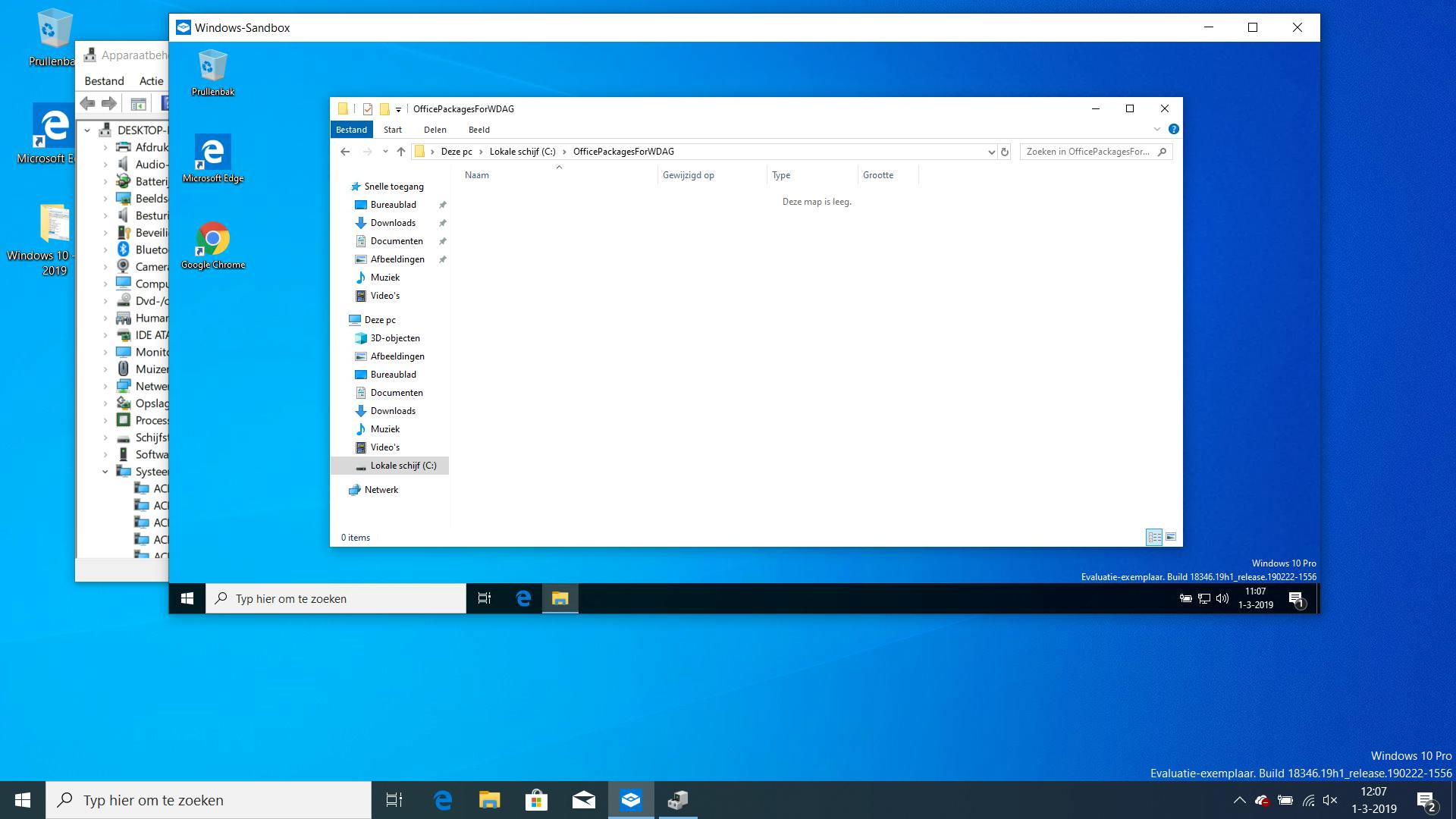Open the Explorer help question-mark icon

point(1173,129)
